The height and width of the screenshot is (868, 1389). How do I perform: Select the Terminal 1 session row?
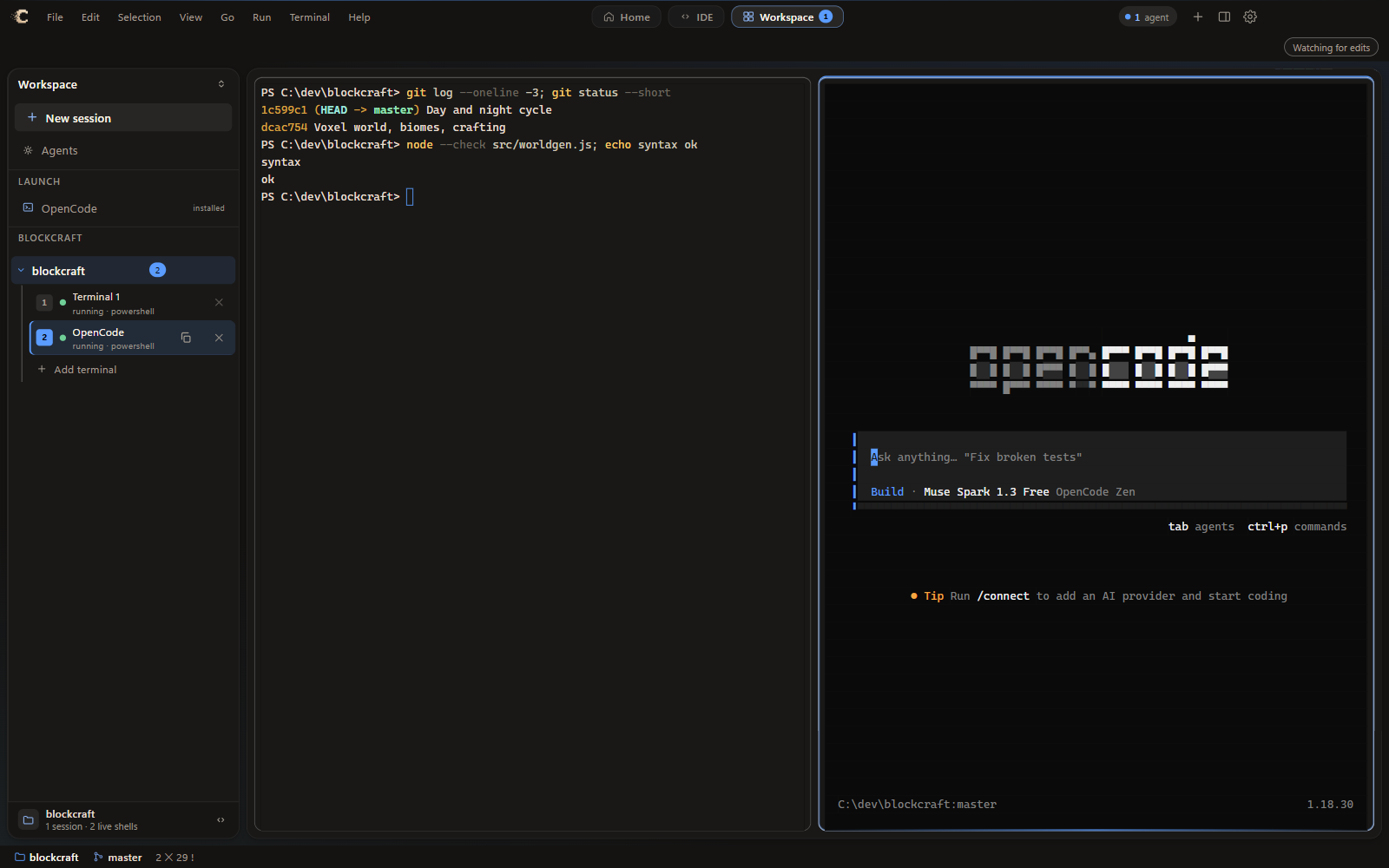[132, 303]
